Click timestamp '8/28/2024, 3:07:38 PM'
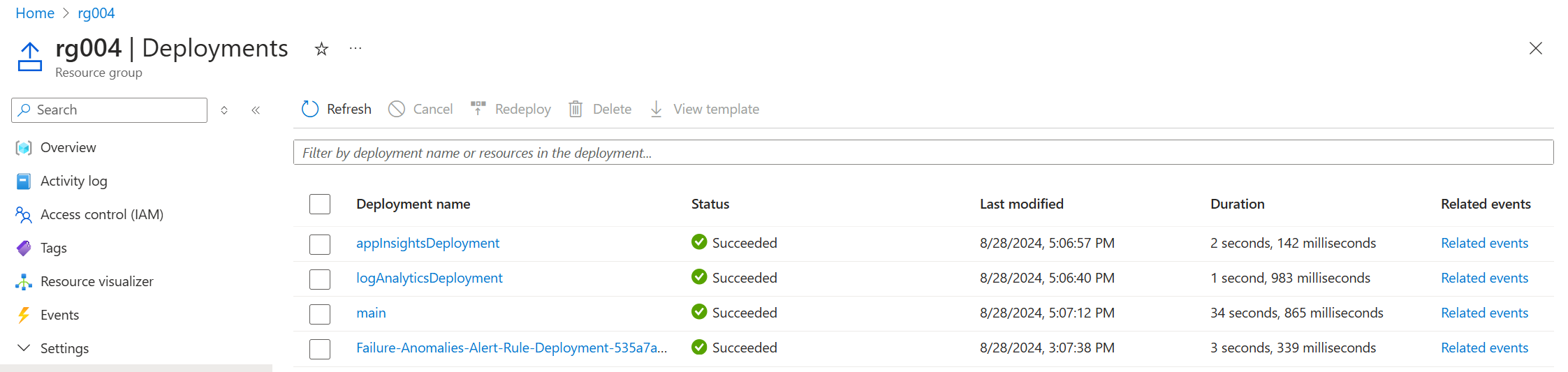The height and width of the screenshot is (372, 1568). [1047, 348]
